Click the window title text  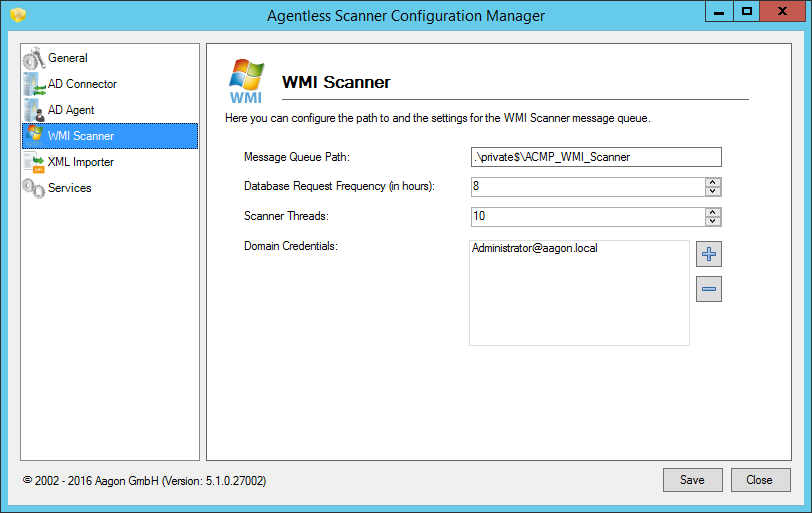tap(405, 16)
